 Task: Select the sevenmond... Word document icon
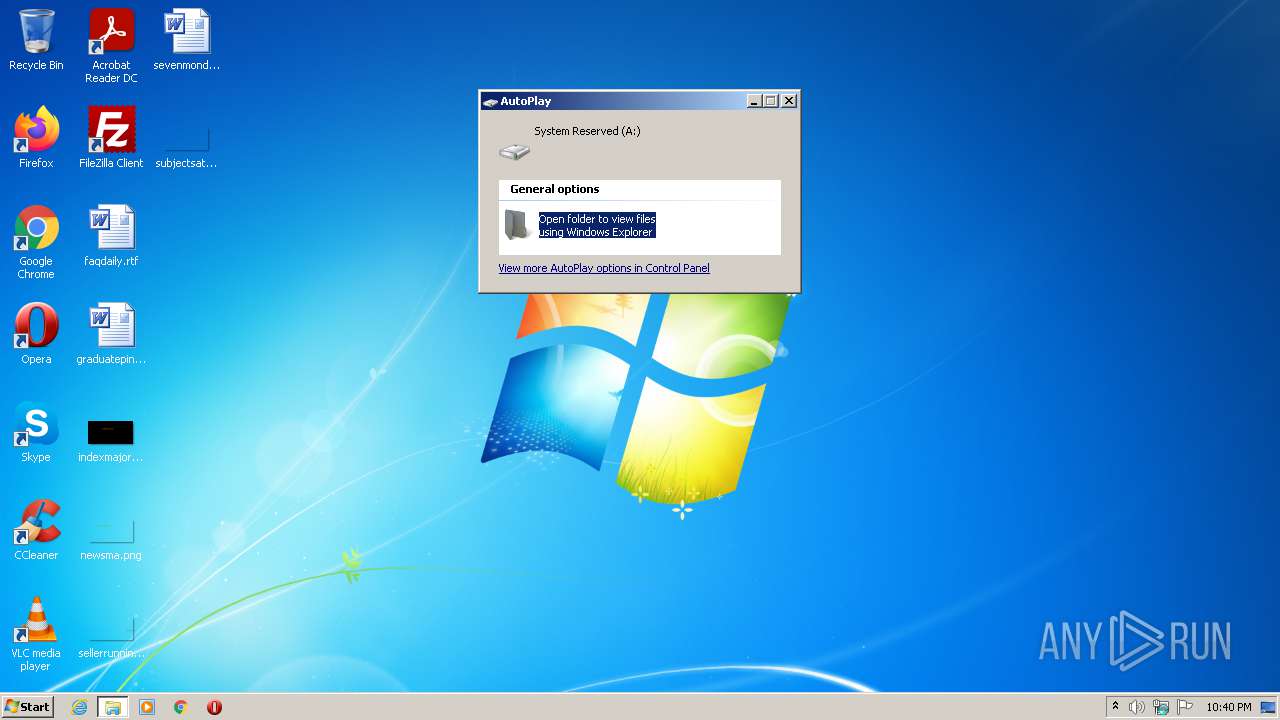pos(187,40)
